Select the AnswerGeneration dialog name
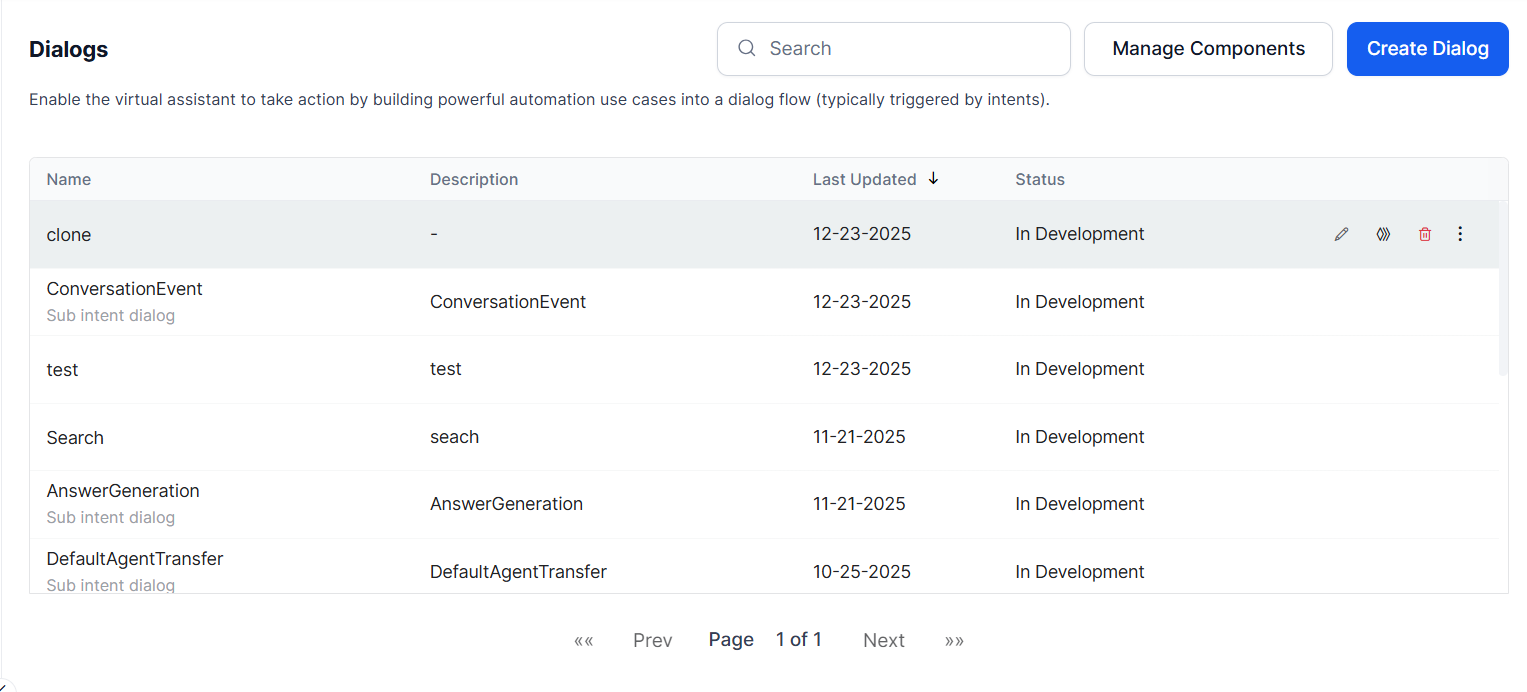 (x=123, y=491)
